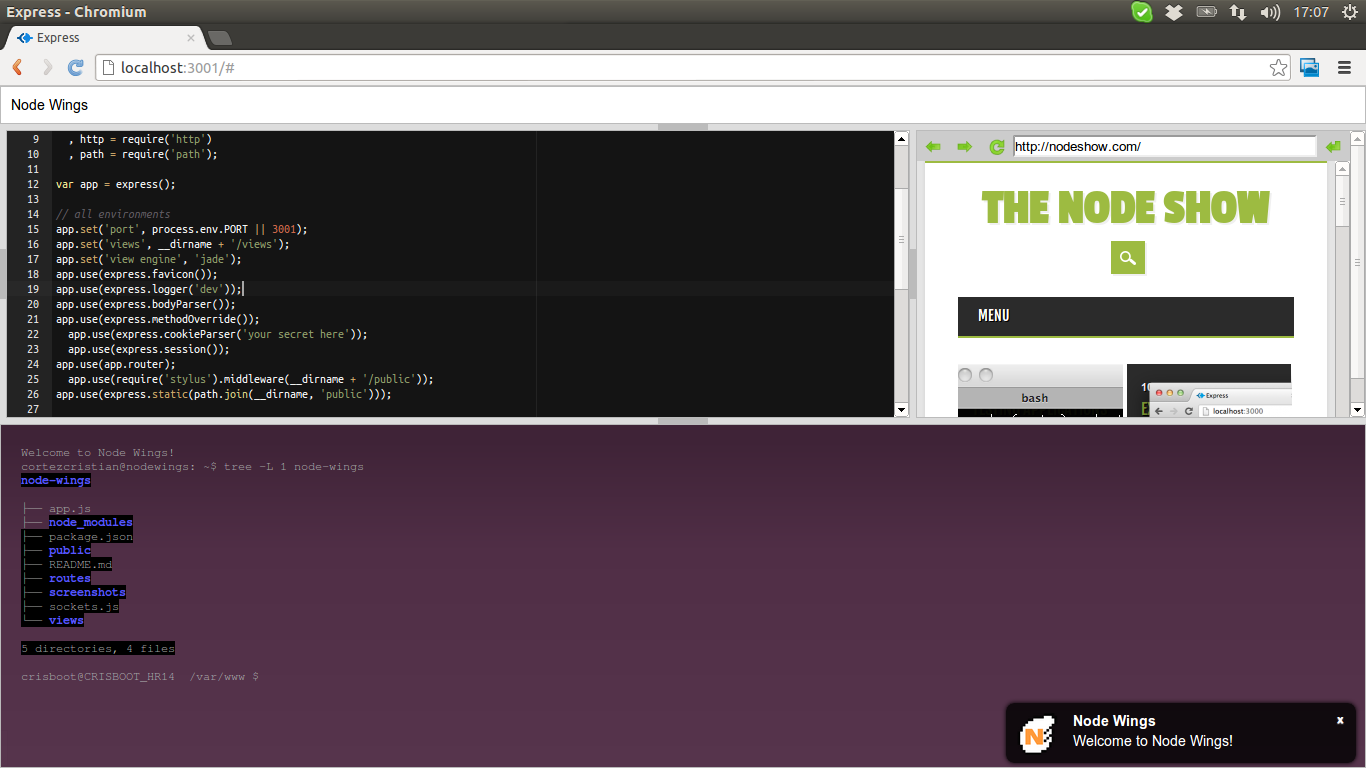Select the Express browser tab

pos(105,38)
